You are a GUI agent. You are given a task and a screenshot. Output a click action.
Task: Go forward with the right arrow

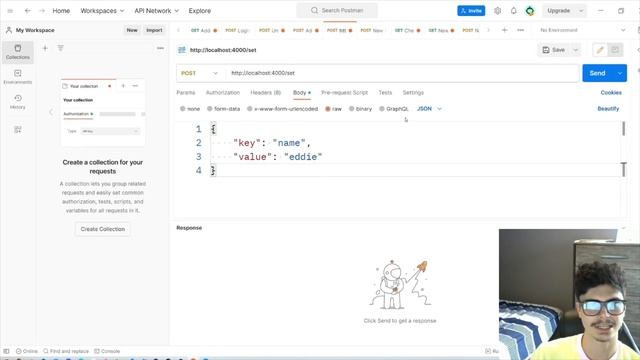(42, 11)
